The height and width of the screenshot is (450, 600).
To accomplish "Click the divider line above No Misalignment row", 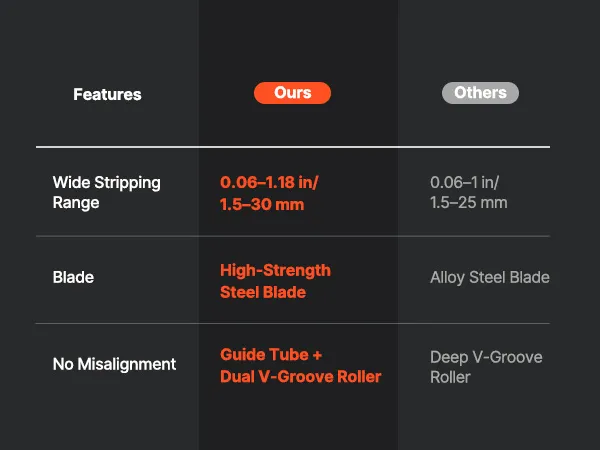I will tap(292, 323).
